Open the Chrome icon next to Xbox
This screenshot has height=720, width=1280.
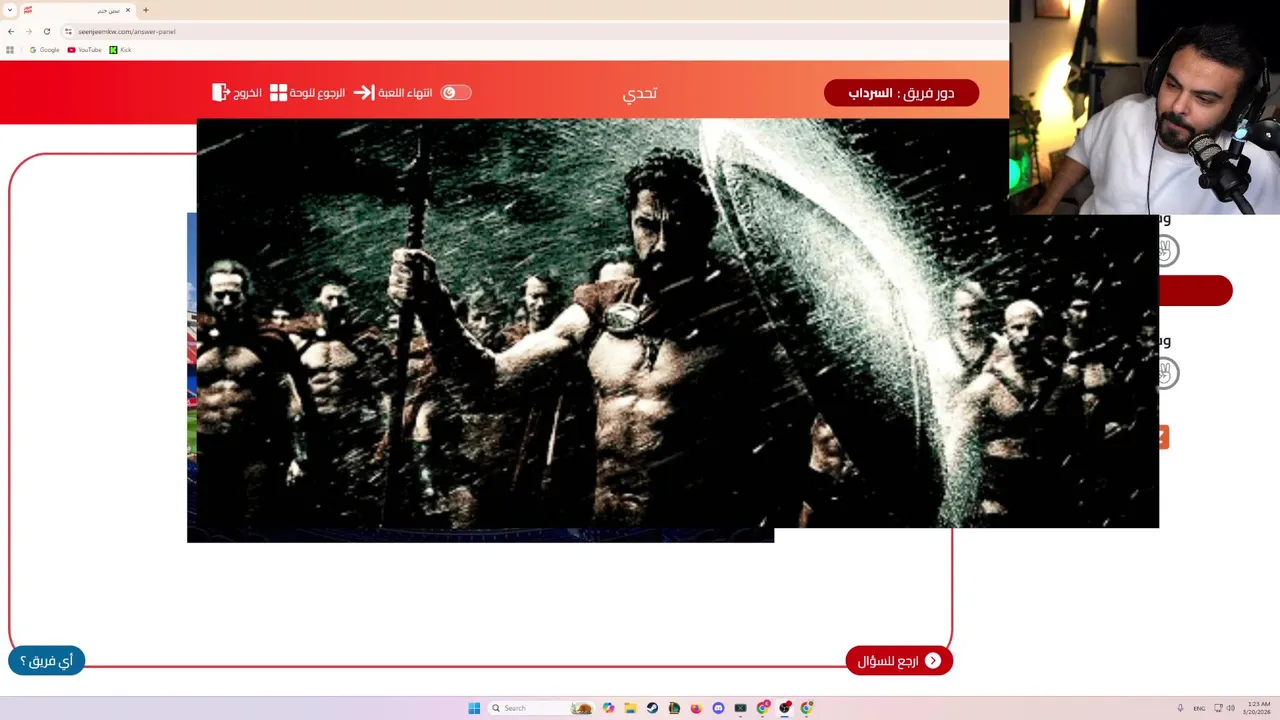coord(763,708)
